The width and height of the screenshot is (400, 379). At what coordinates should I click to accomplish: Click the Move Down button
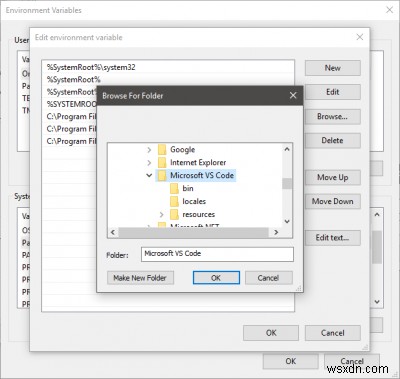pos(333,201)
